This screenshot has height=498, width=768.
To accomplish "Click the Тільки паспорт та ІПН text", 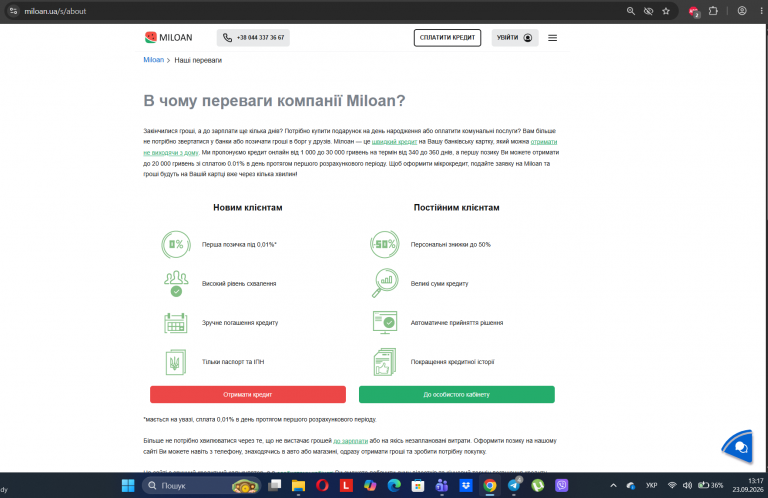I will 233,362.
